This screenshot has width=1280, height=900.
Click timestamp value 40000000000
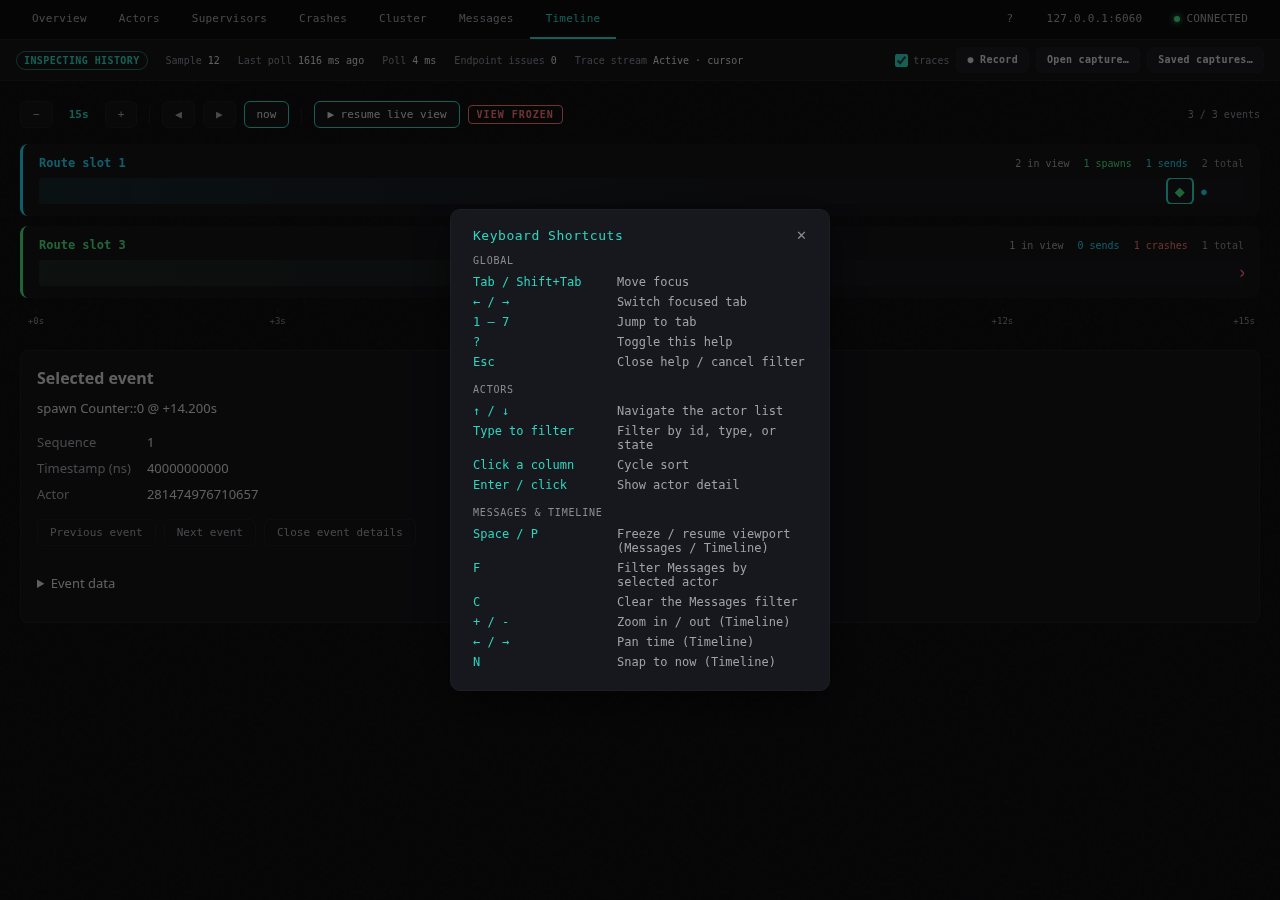pyautogui.click(x=188, y=468)
